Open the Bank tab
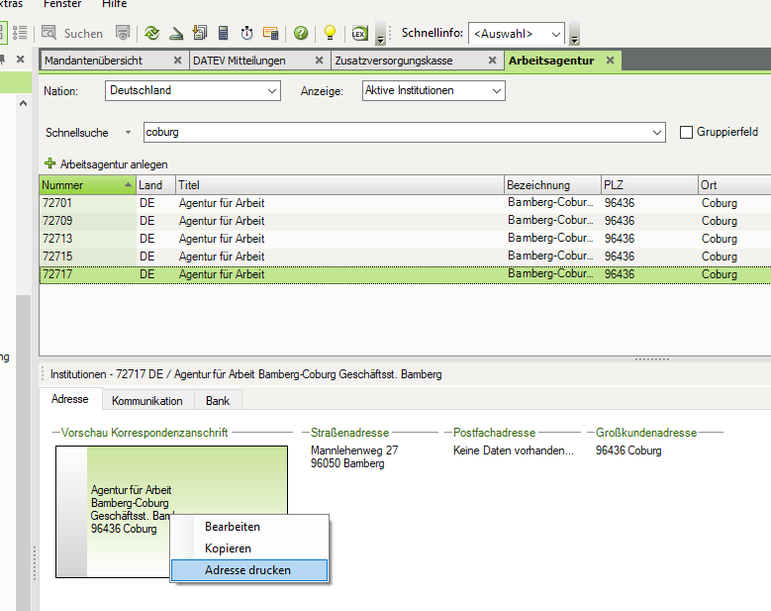 click(x=217, y=401)
